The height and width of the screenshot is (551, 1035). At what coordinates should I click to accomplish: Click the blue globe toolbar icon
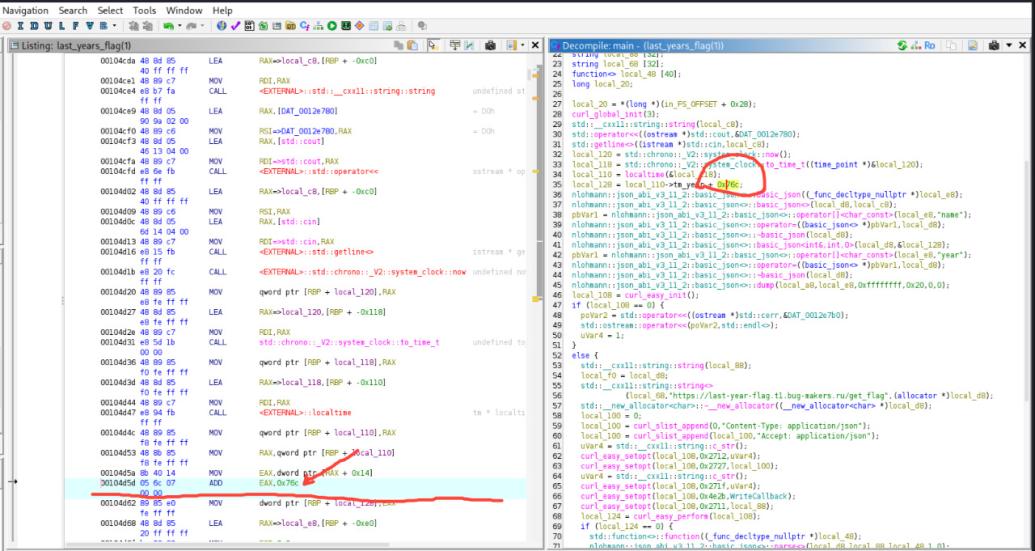(222, 26)
